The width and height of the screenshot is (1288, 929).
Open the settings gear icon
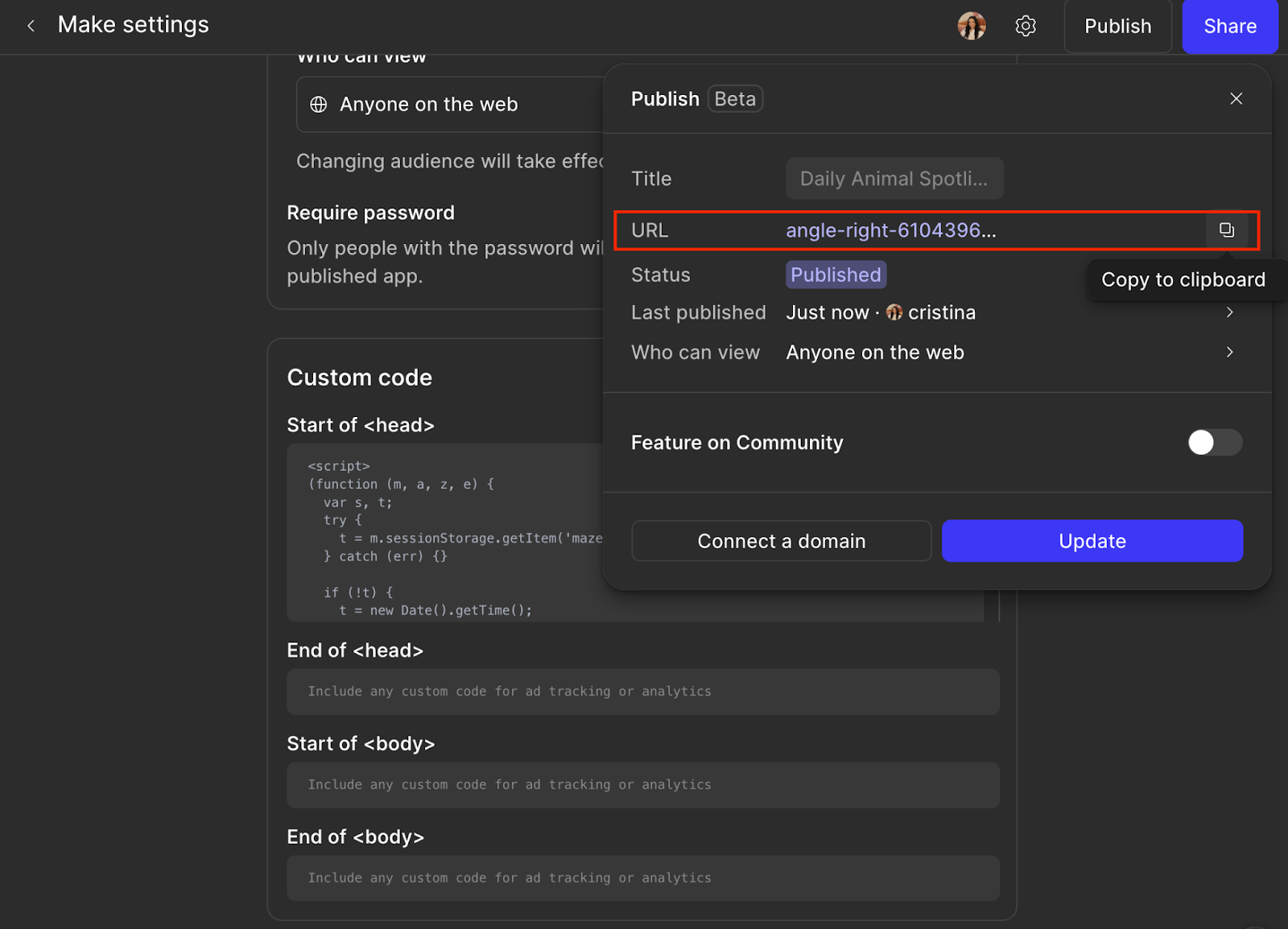(1026, 26)
